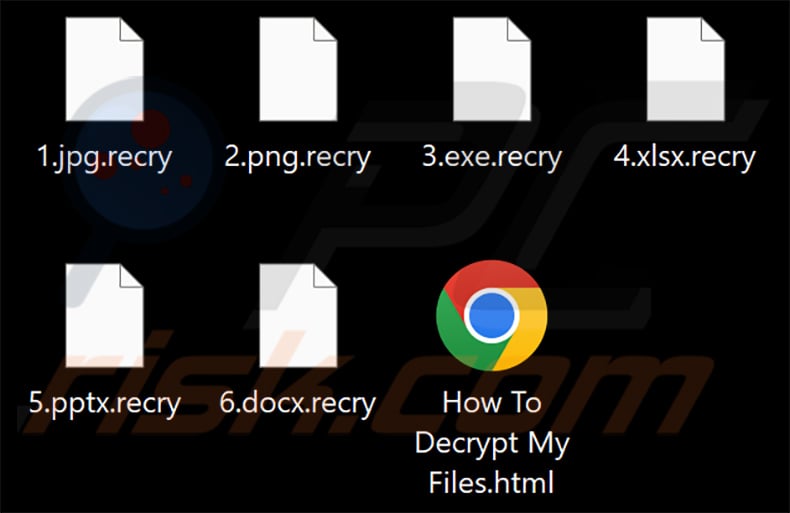Click the 1.jpg.recry filename label
Image resolution: width=790 pixels, height=513 pixels.
point(104,157)
